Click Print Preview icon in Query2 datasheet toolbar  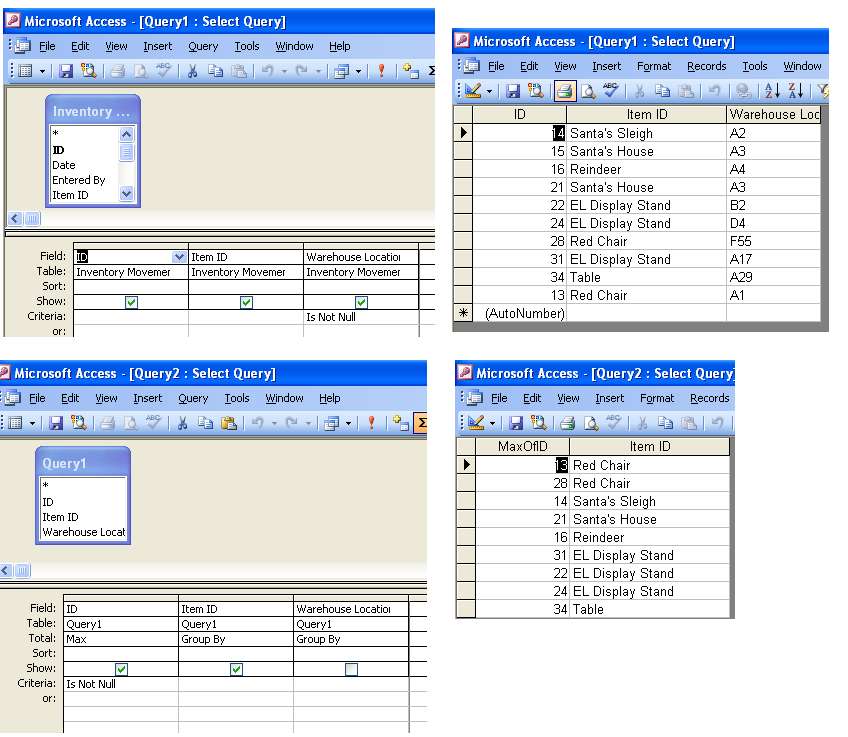[x=591, y=423]
